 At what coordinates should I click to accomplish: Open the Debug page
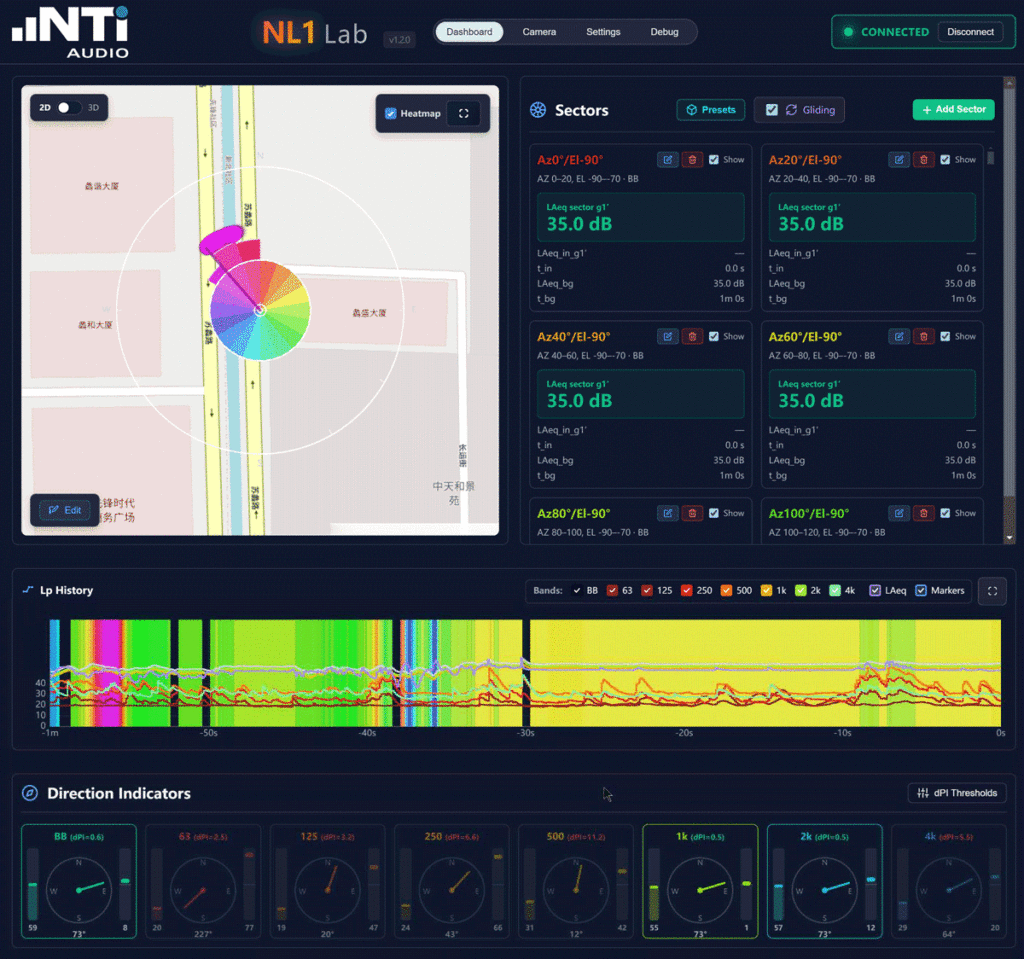664,31
